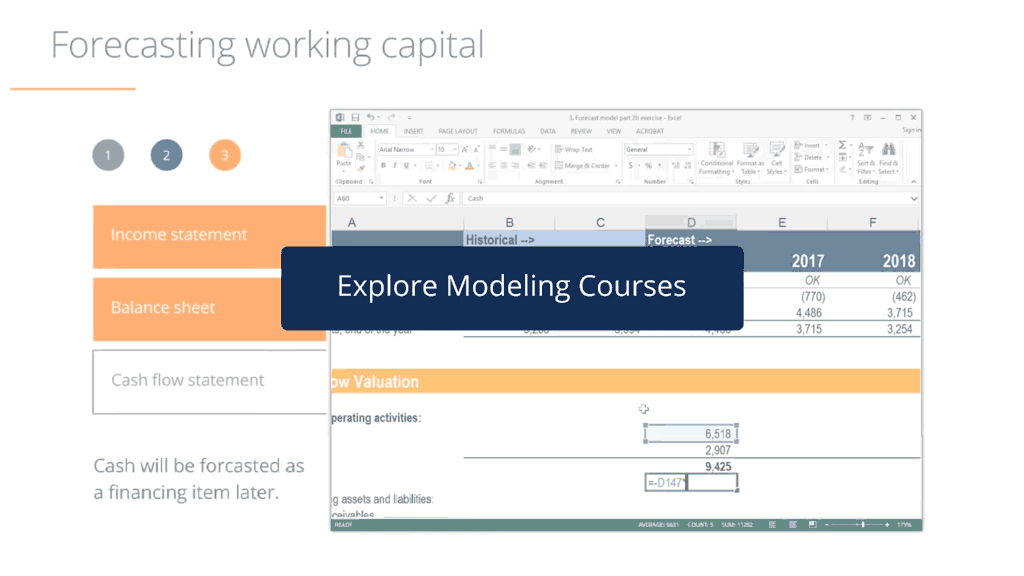Image resolution: width=1024 pixels, height=576 pixels.
Task: Open the font size dropdown
Action: click(454, 150)
